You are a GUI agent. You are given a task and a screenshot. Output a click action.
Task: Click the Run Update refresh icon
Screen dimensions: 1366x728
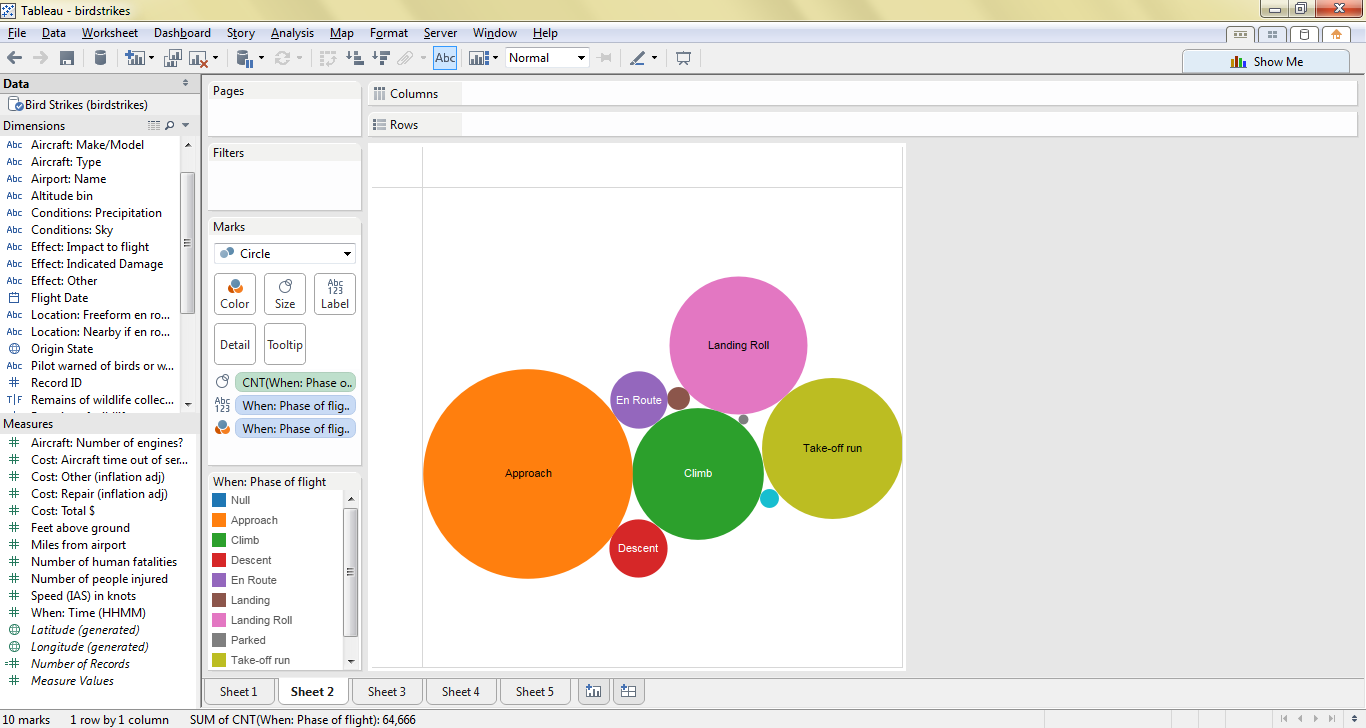coord(282,58)
